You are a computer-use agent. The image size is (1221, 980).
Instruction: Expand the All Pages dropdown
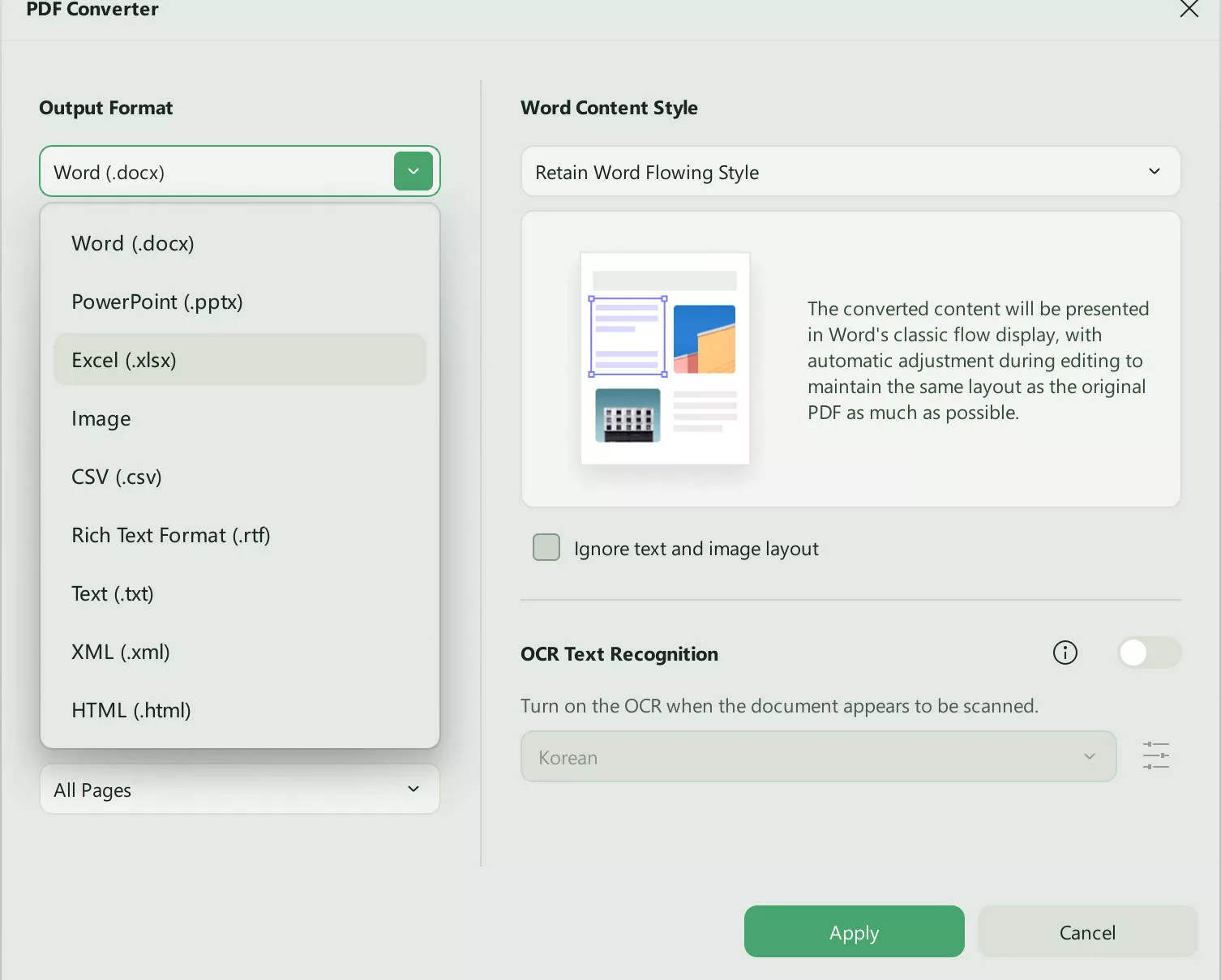pyautogui.click(x=239, y=789)
